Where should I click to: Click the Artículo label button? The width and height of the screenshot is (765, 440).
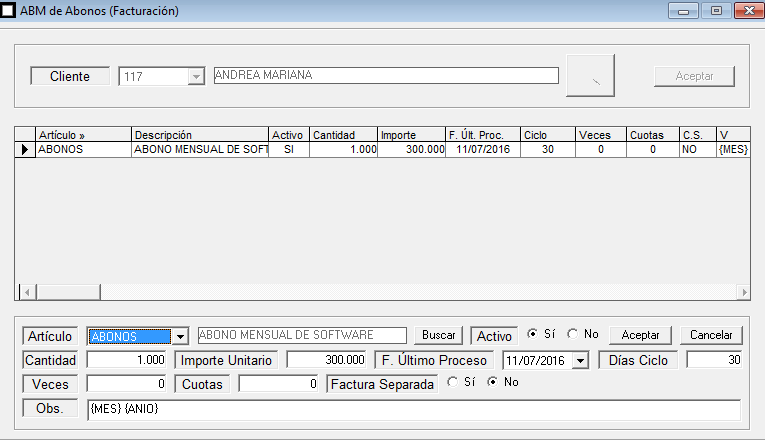point(50,336)
